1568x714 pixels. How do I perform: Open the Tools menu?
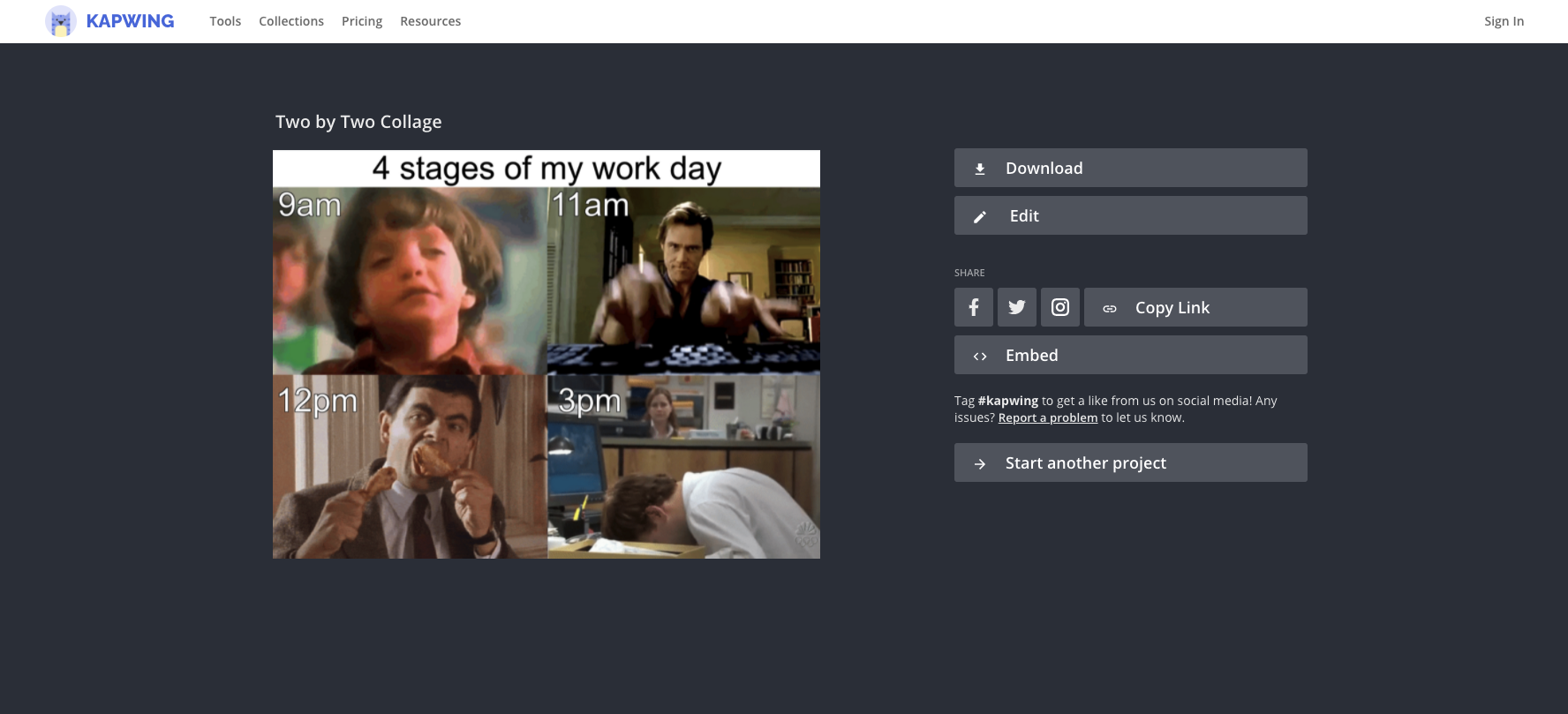coord(225,21)
